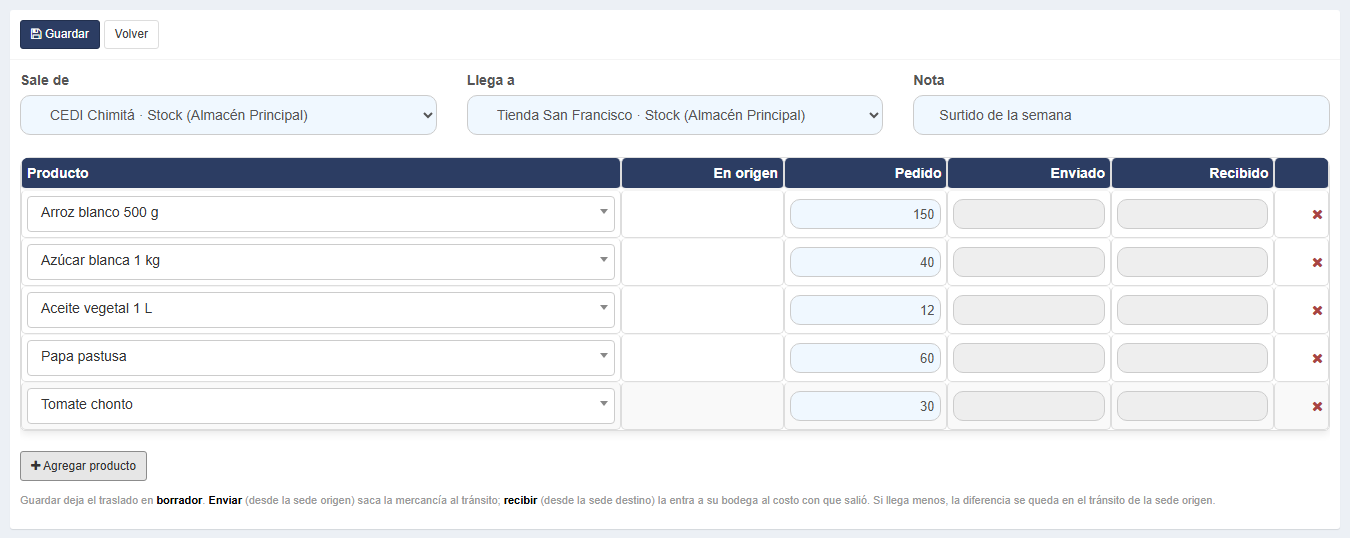Open the Sale de origin dropdown
This screenshot has width=1350, height=538.
tap(228, 115)
